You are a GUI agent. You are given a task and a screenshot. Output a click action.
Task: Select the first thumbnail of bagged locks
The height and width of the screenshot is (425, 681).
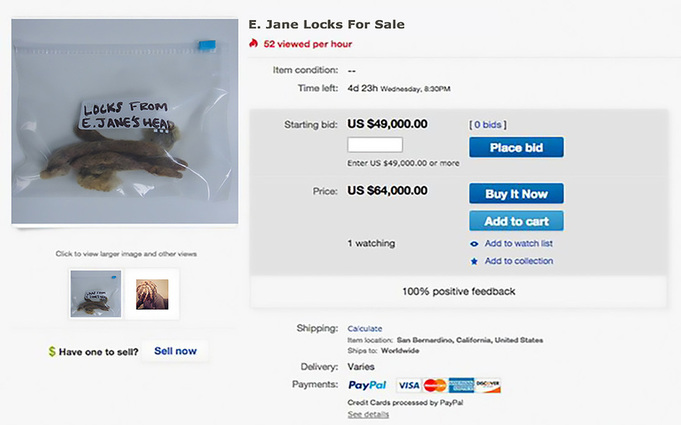tap(96, 293)
